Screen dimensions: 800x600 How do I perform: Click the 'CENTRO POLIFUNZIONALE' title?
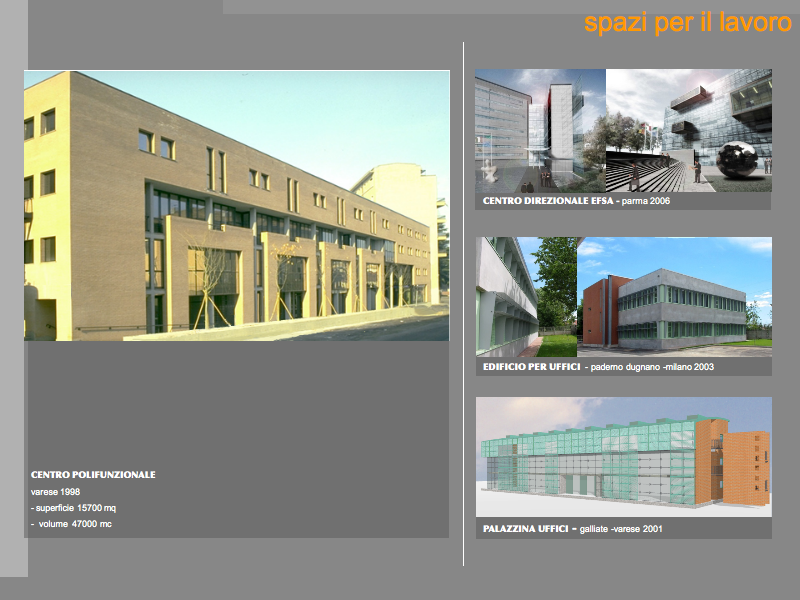(93, 474)
